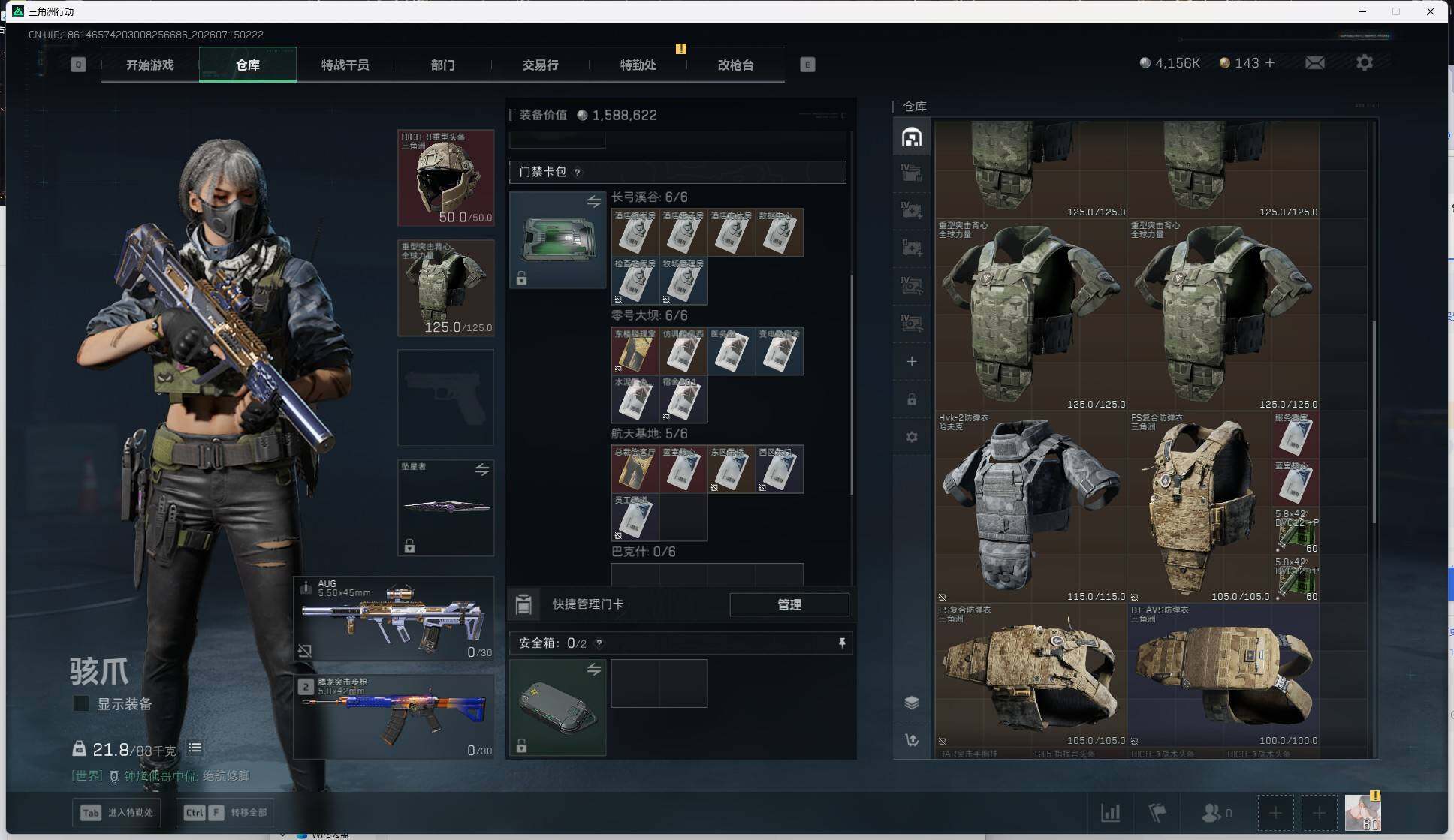Add a new warehouse extension box with plus
Screen dimensions: 1454x840
point(912,362)
